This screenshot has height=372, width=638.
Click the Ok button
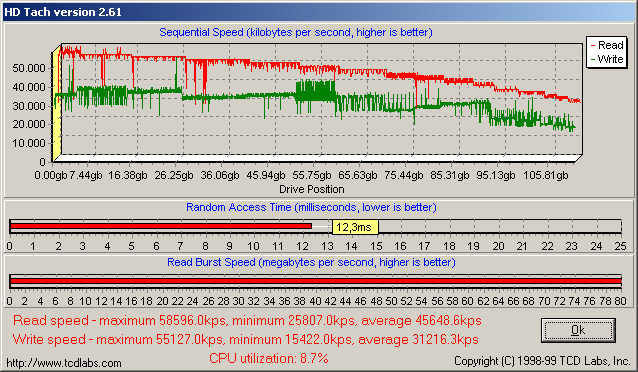578,330
